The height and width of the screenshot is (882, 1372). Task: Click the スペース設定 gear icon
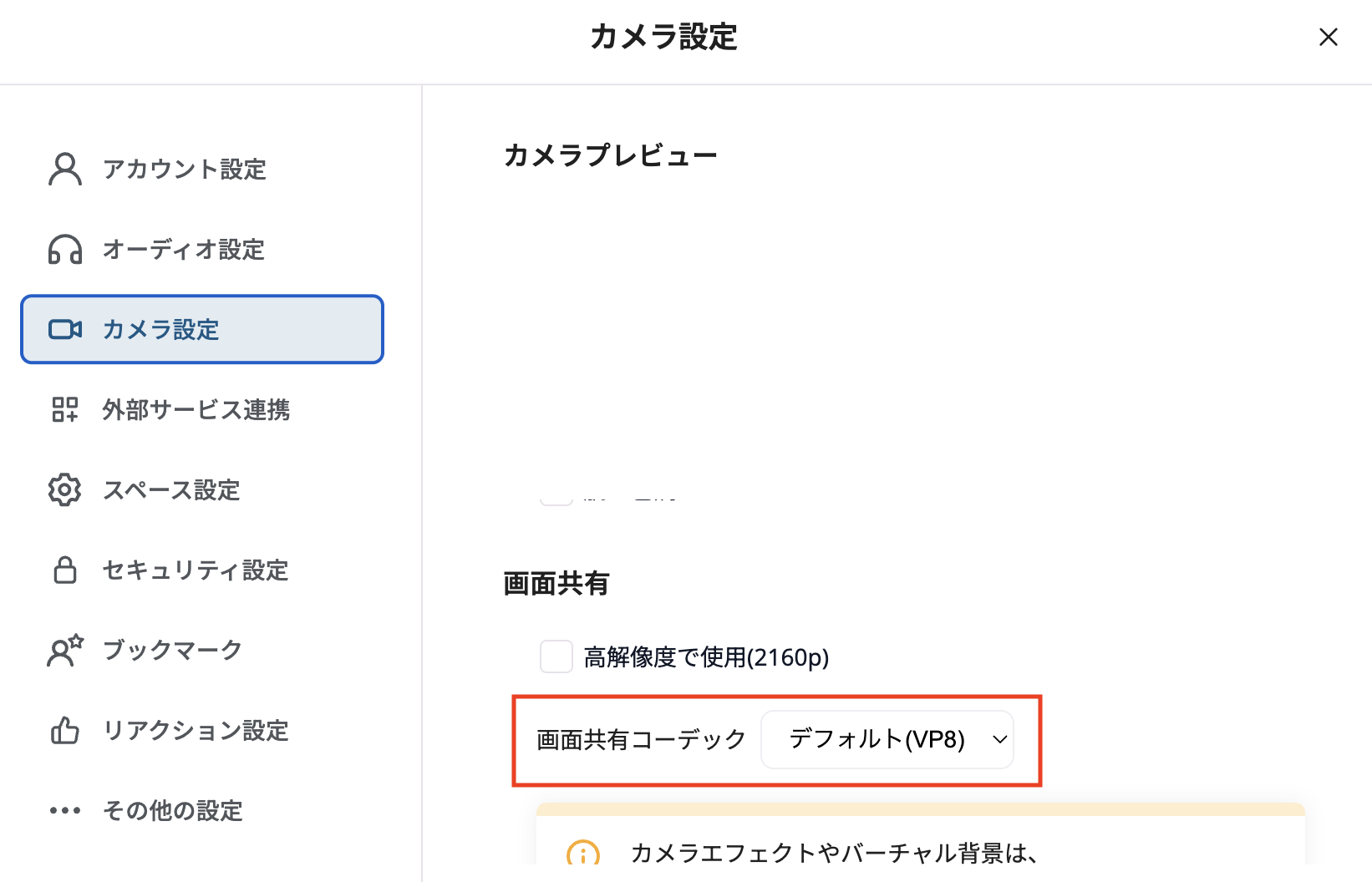(65, 490)
